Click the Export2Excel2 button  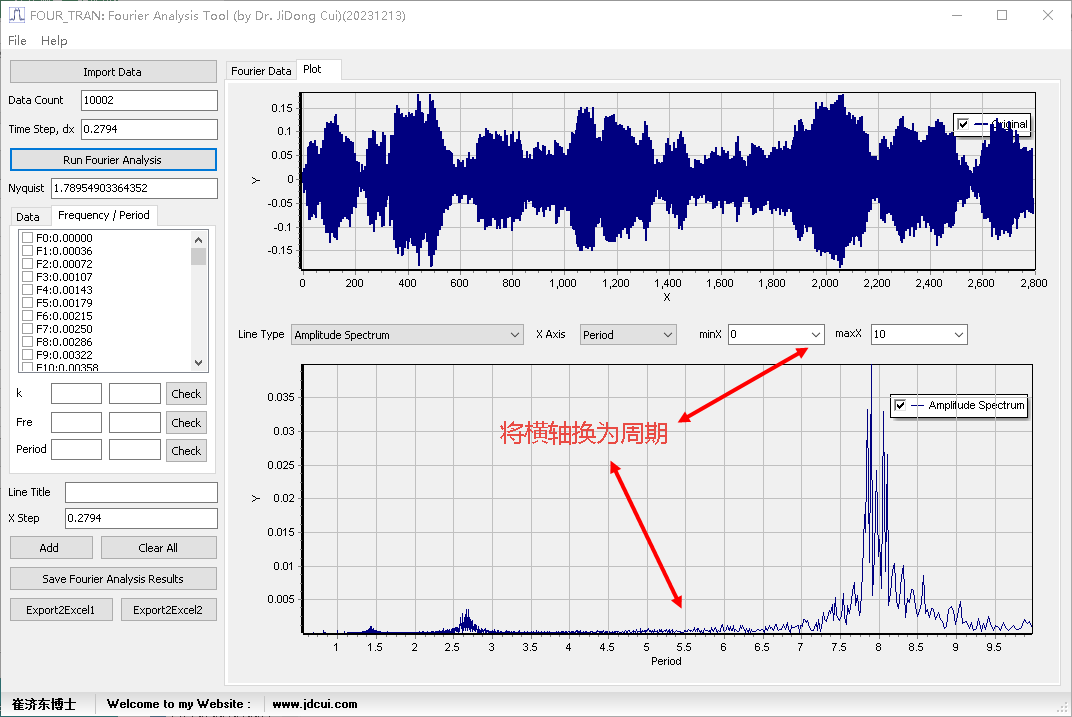(x=168, y=610)
